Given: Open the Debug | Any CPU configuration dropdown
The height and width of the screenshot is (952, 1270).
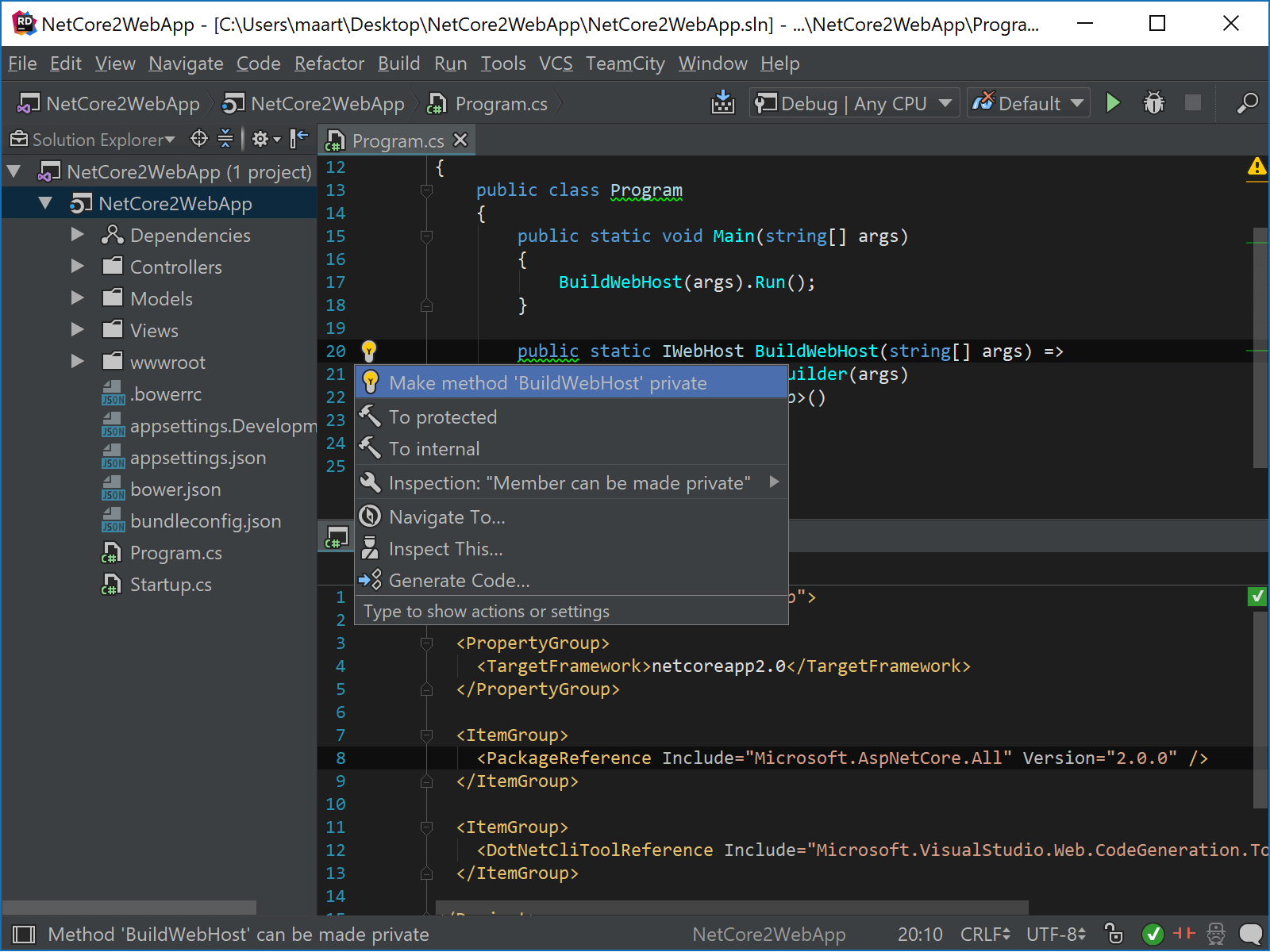Looking at the screenshot, I should click(x=854, y=103).
